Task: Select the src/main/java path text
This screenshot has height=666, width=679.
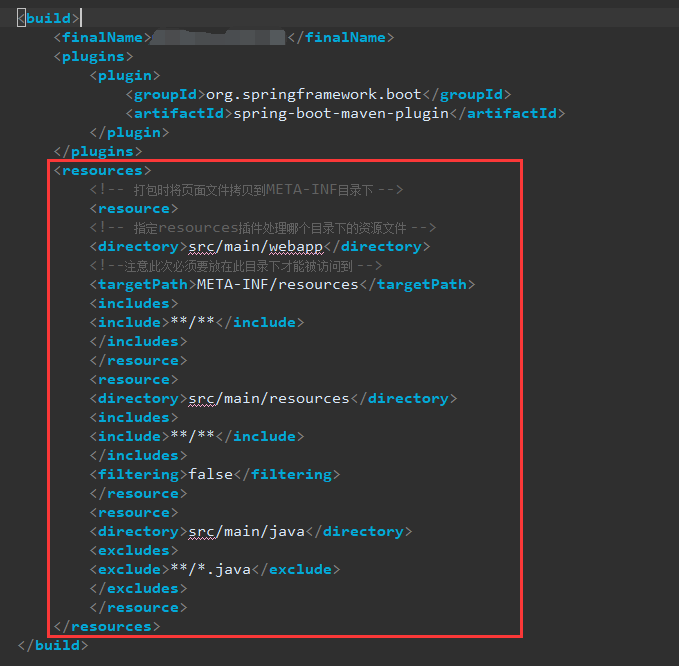Action: click(x=246, y=531)
